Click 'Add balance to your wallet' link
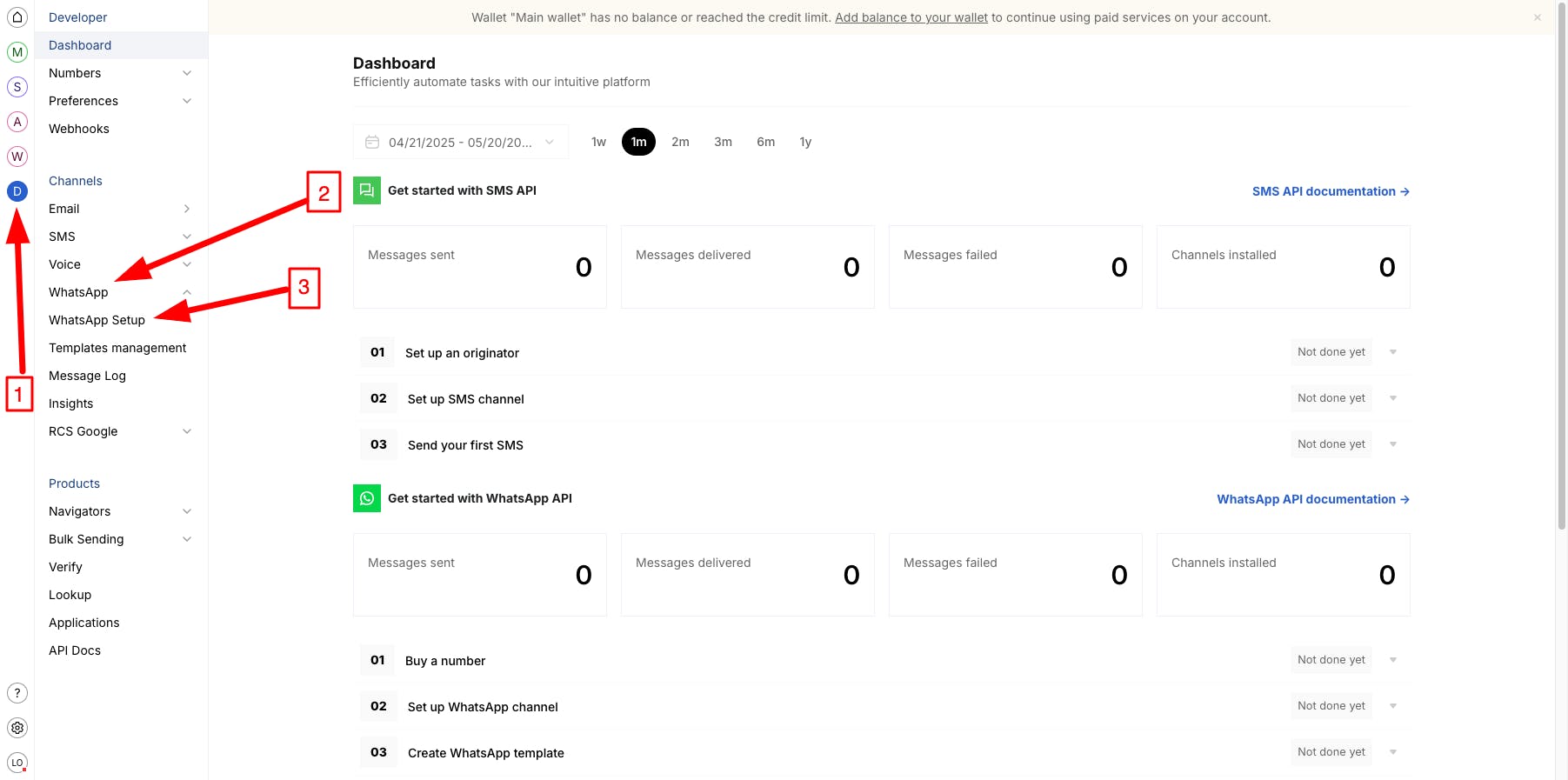Viewport: 1568px width, 780px height. click(911, 17)
